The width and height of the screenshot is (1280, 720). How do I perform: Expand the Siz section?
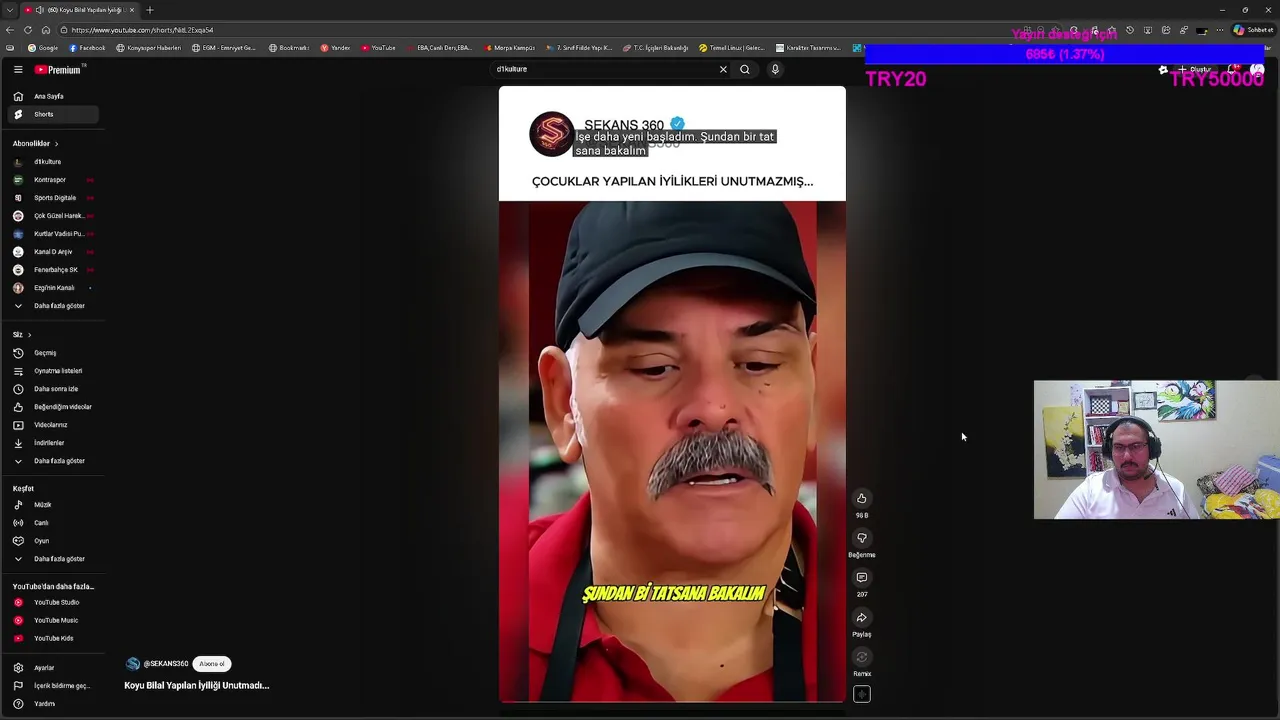(x=22, y=335)
